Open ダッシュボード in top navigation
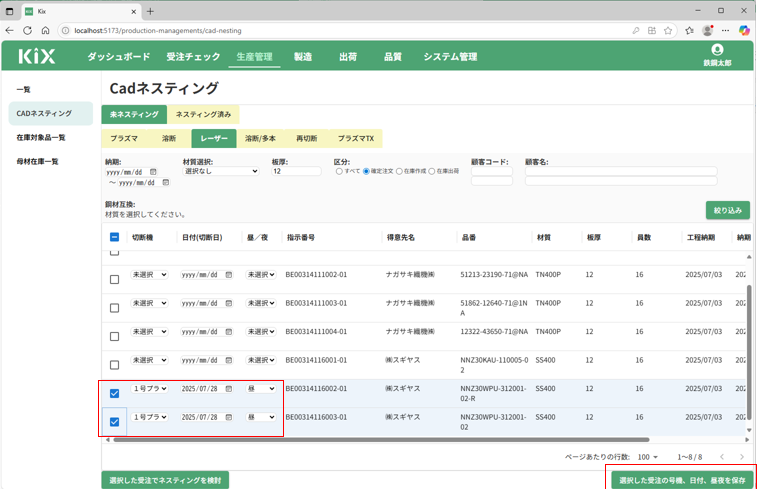 pos(119,57)
